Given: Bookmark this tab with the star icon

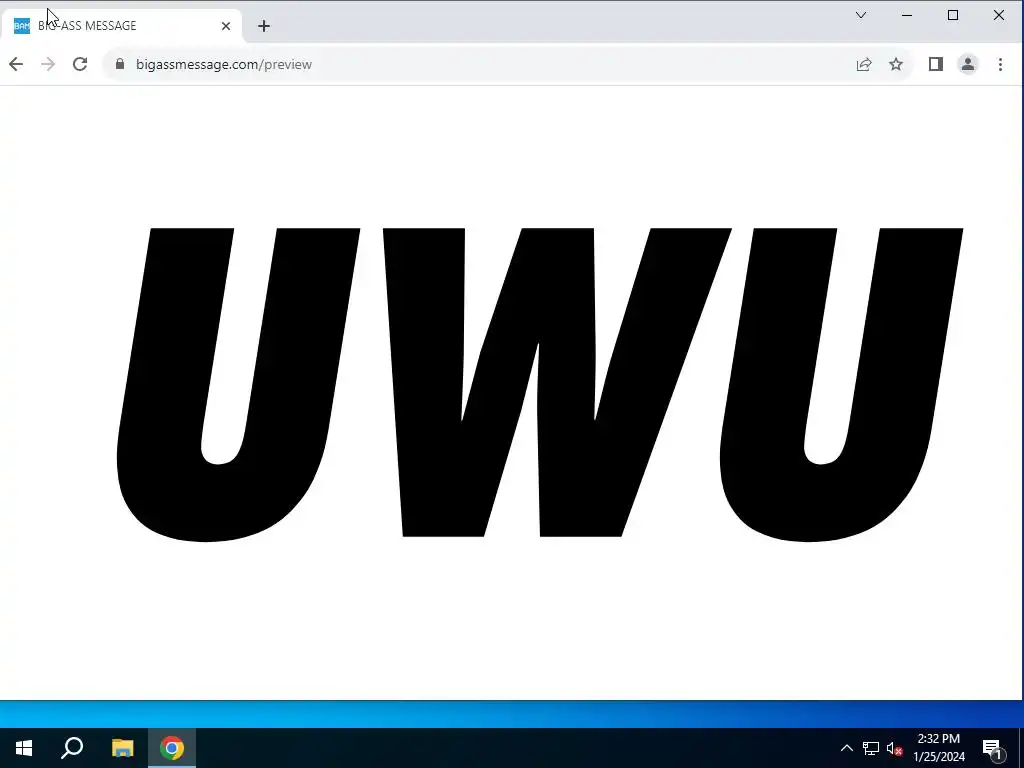Looking at the screenshot, I should (x=896, y=64).
